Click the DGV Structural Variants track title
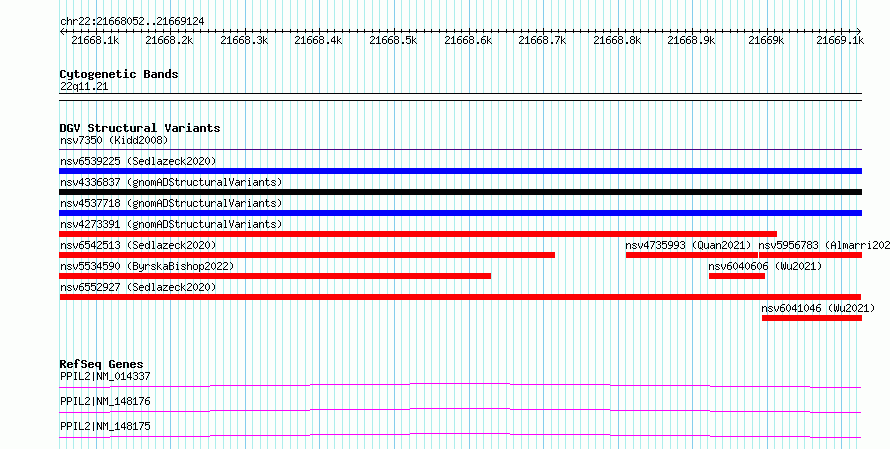The width and height of the screenshot is (890, 449). click(x=140, y=128)
